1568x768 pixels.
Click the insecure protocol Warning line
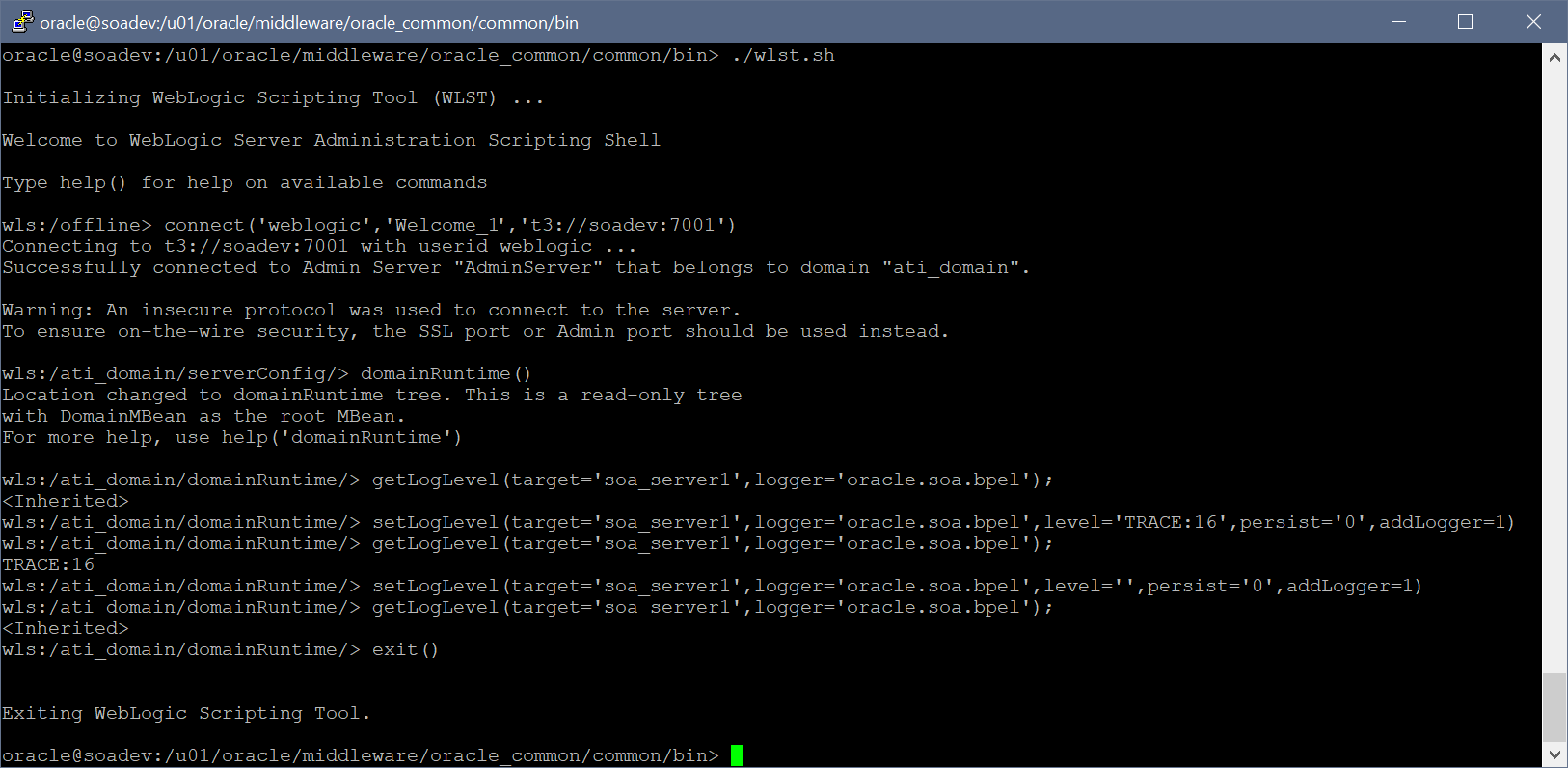pos(371,311)
